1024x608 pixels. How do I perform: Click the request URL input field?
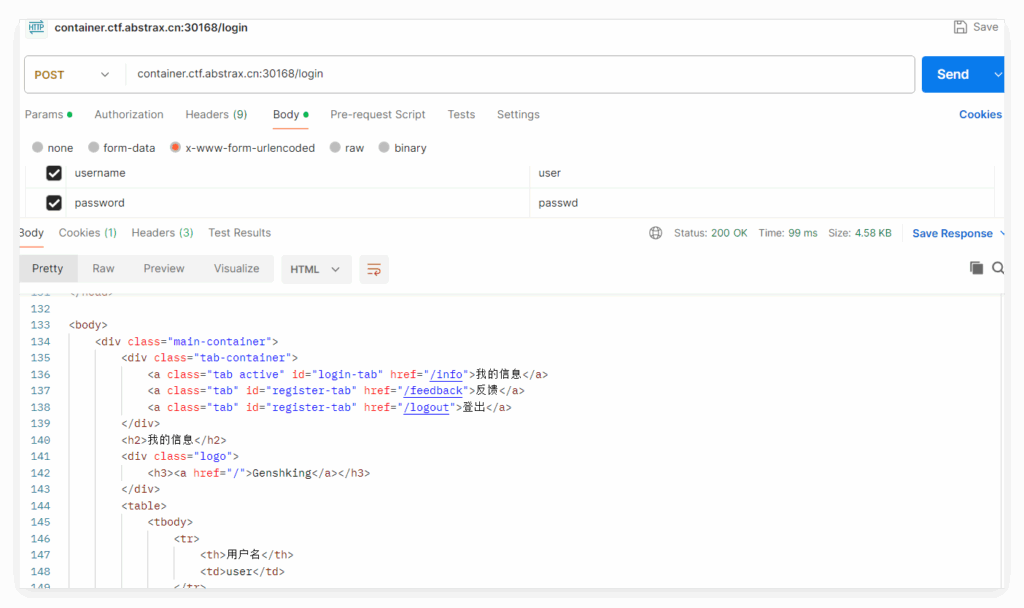[518, 74]
